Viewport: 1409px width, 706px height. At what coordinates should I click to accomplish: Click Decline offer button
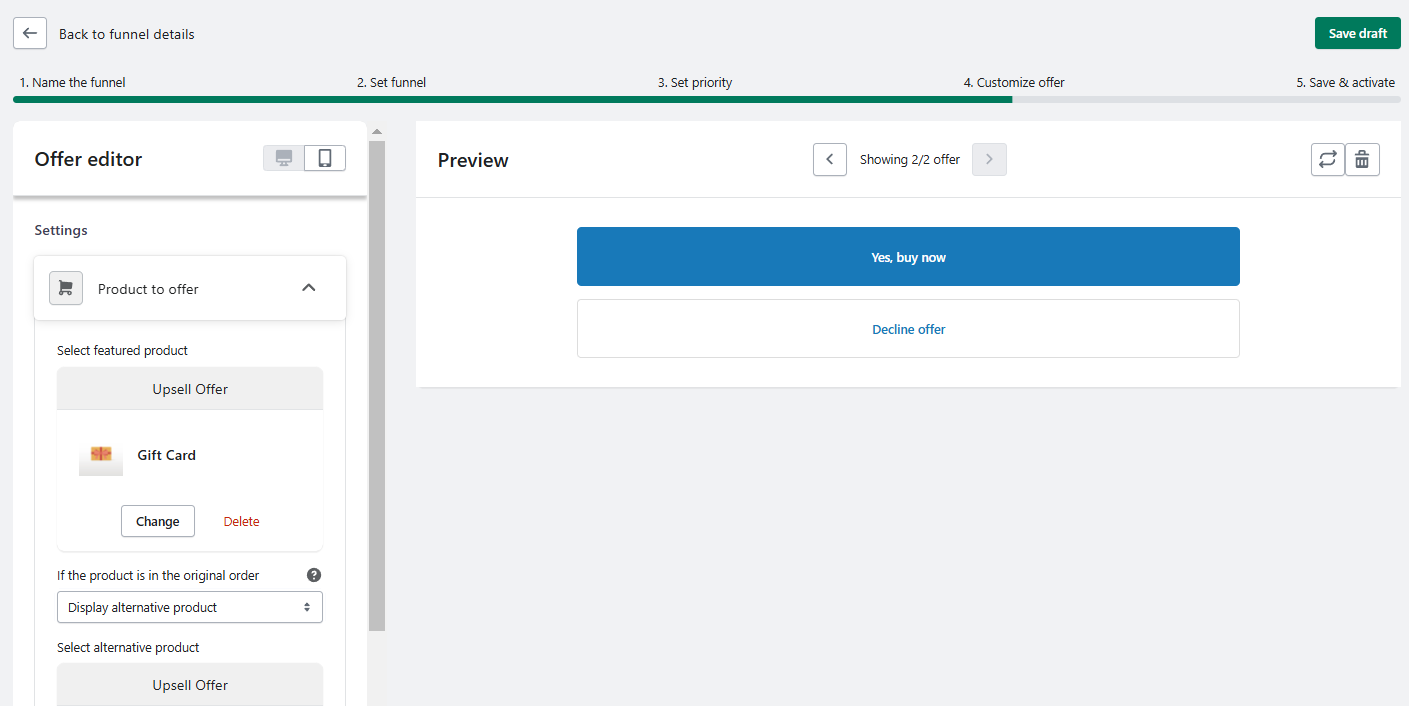(908, 329)
